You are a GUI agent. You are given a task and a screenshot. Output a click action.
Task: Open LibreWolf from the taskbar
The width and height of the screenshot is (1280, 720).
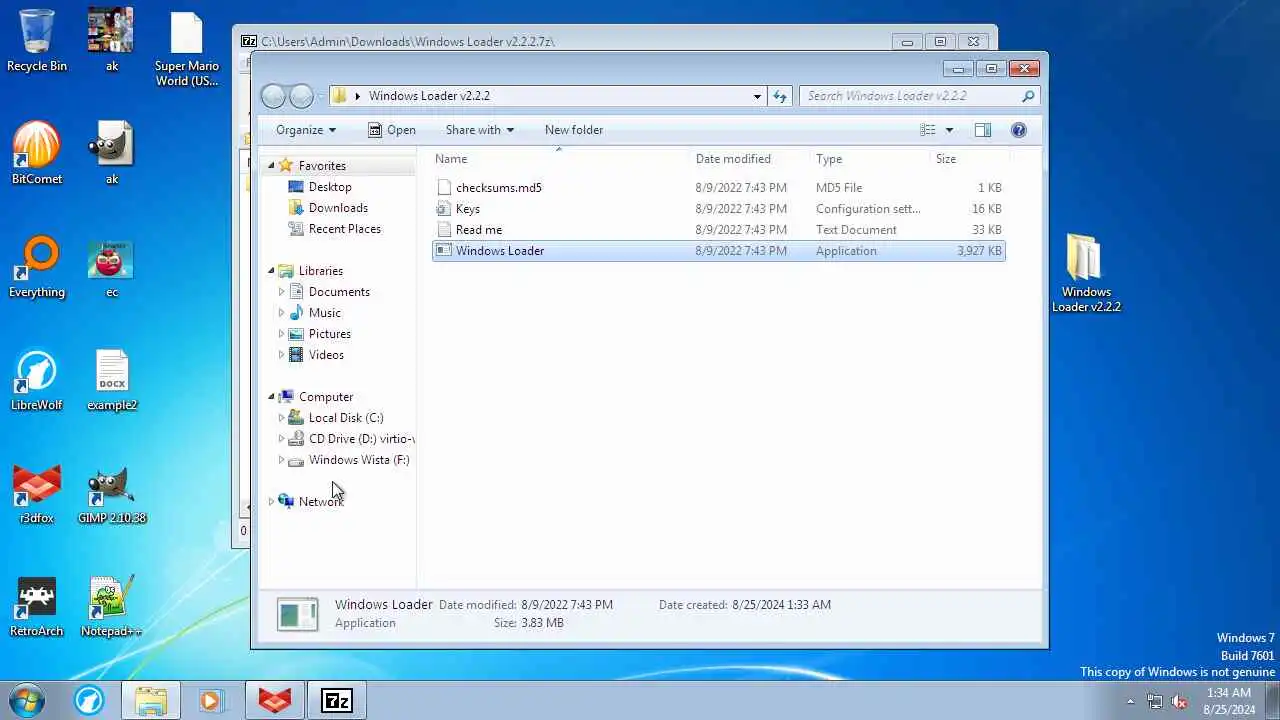pyautogui.click(x=89, y=700)
